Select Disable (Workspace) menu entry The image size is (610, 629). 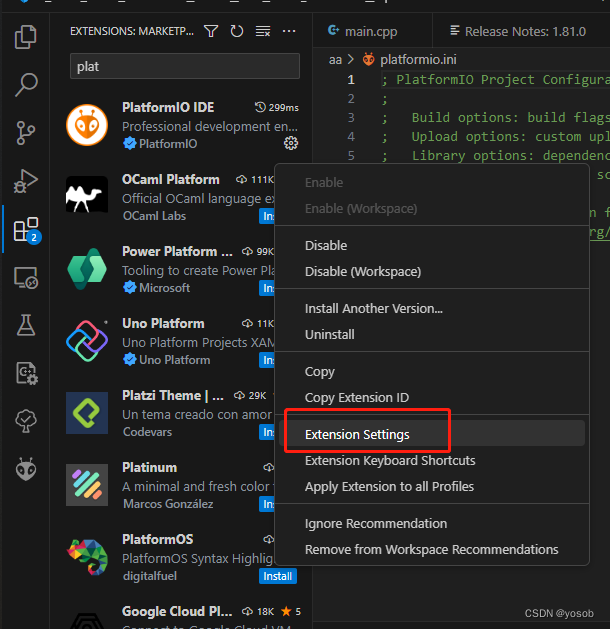(x=432, y=272)
